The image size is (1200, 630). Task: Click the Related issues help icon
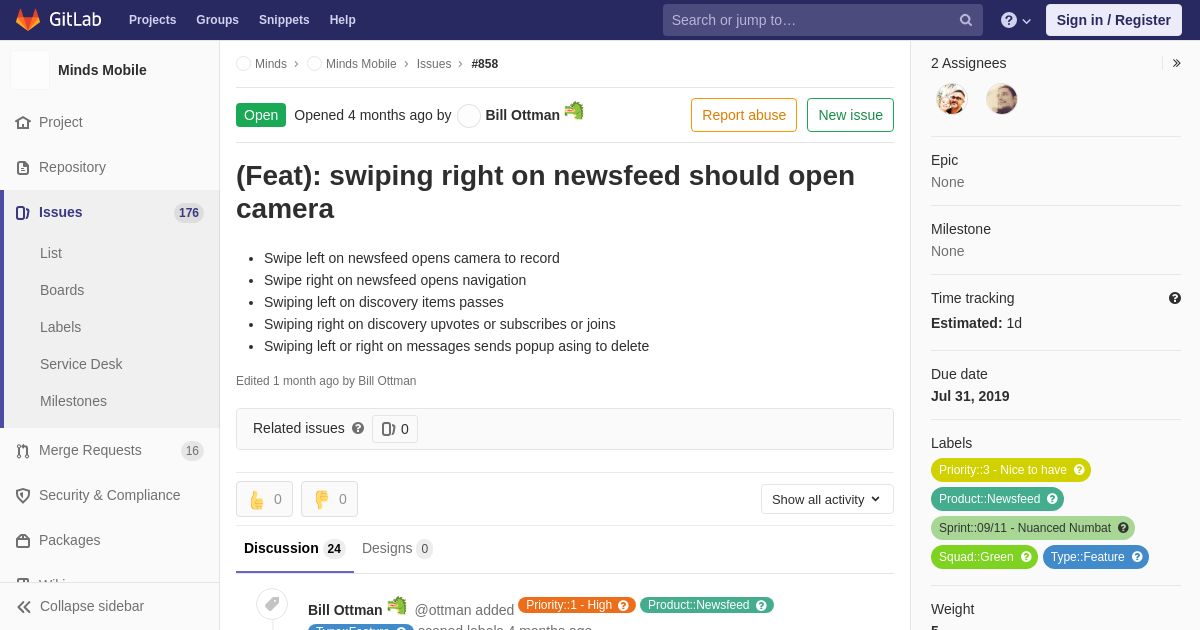(x=358, y=428)
